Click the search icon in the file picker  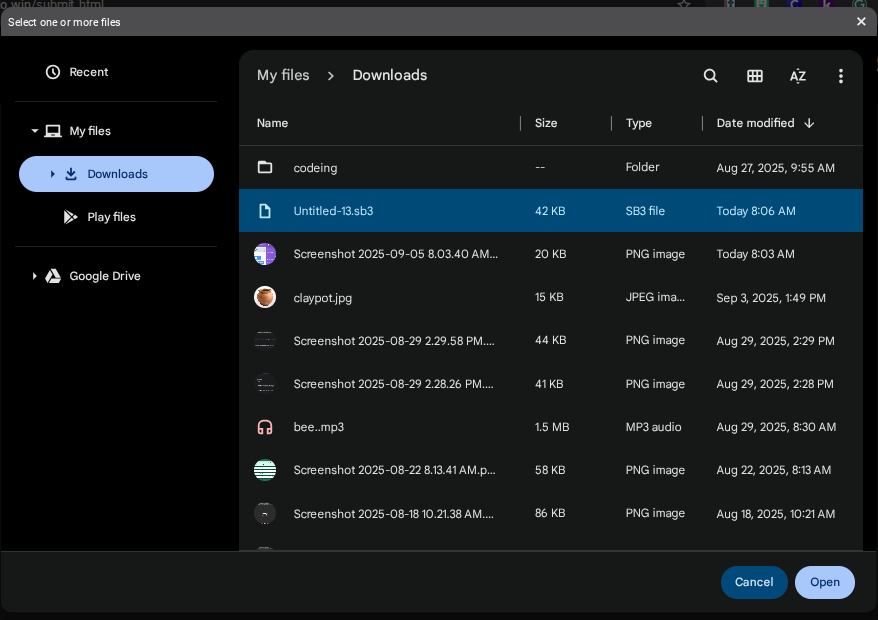point(710,76)
